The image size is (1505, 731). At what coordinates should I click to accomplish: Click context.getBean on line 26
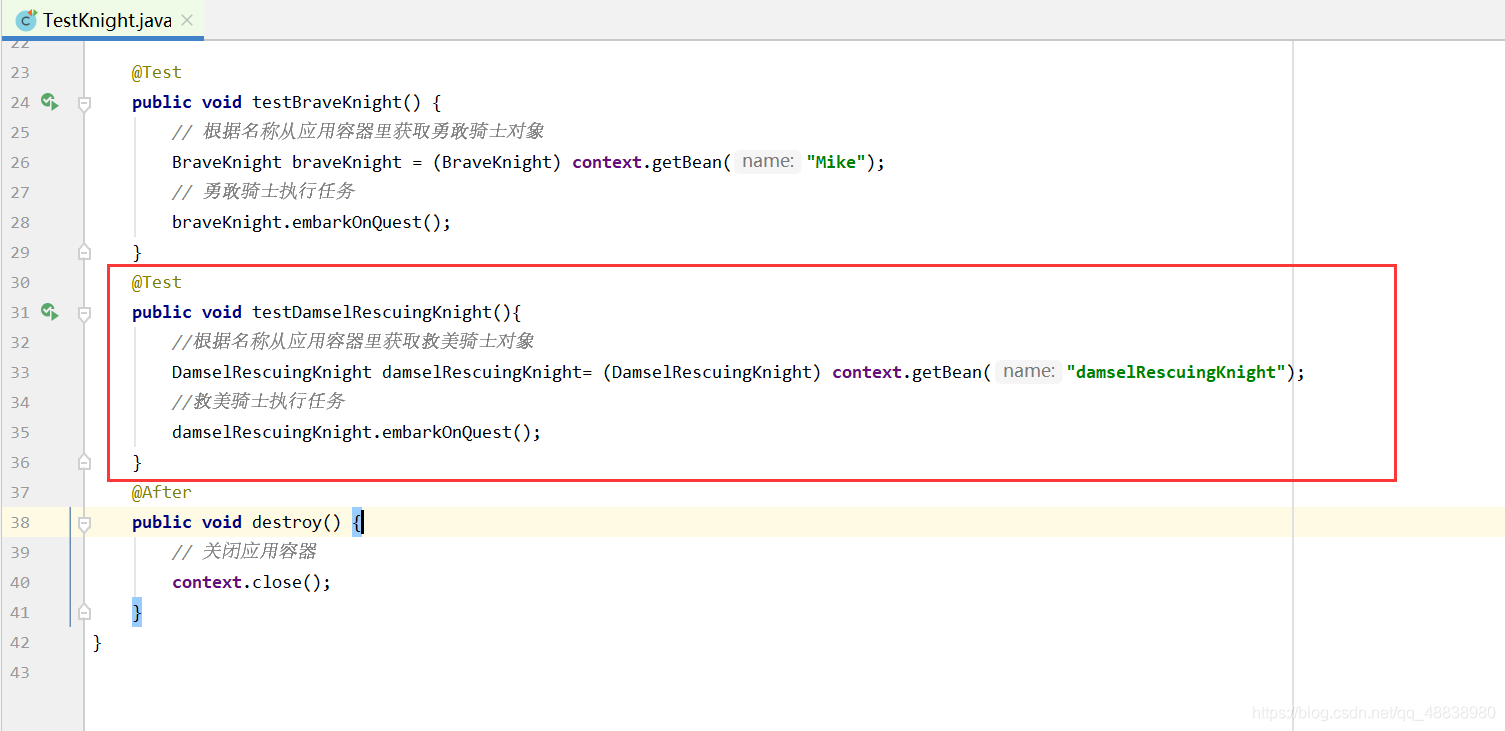coord(647,162)
